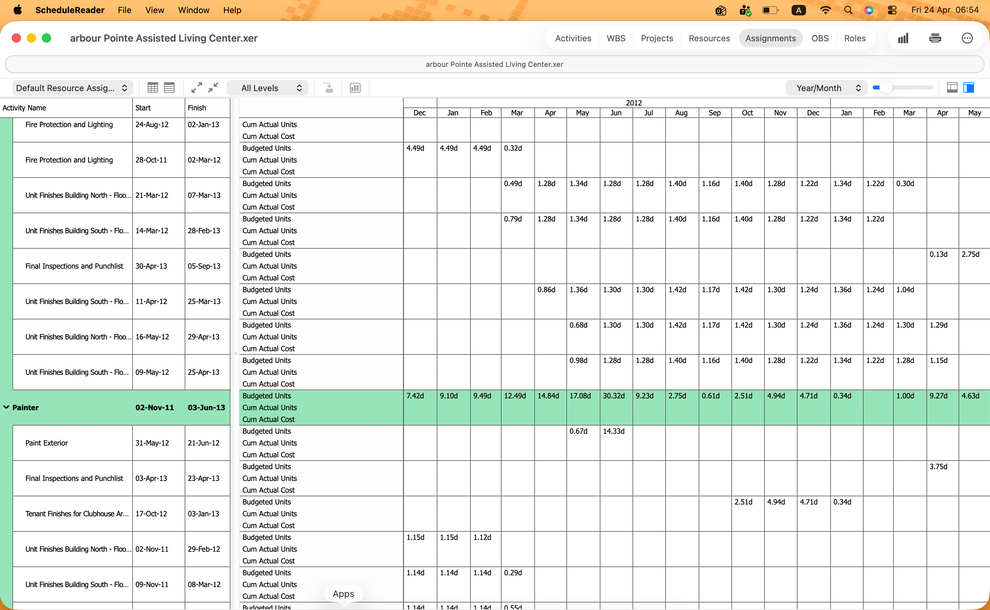Viewport: 990px width, 610px height.
Task: Click the Painter start date 02-Nov-11
Action: click(x=154, y=407)
